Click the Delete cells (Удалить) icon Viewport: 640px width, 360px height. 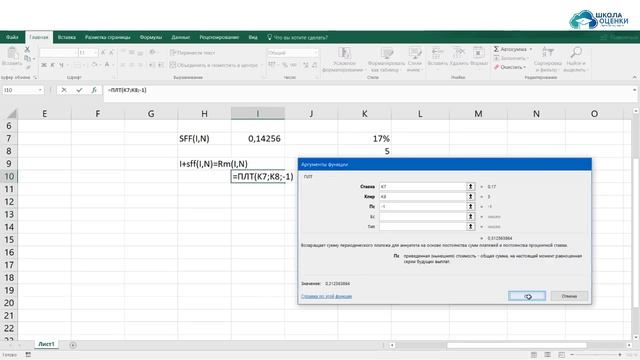[459, 52]
